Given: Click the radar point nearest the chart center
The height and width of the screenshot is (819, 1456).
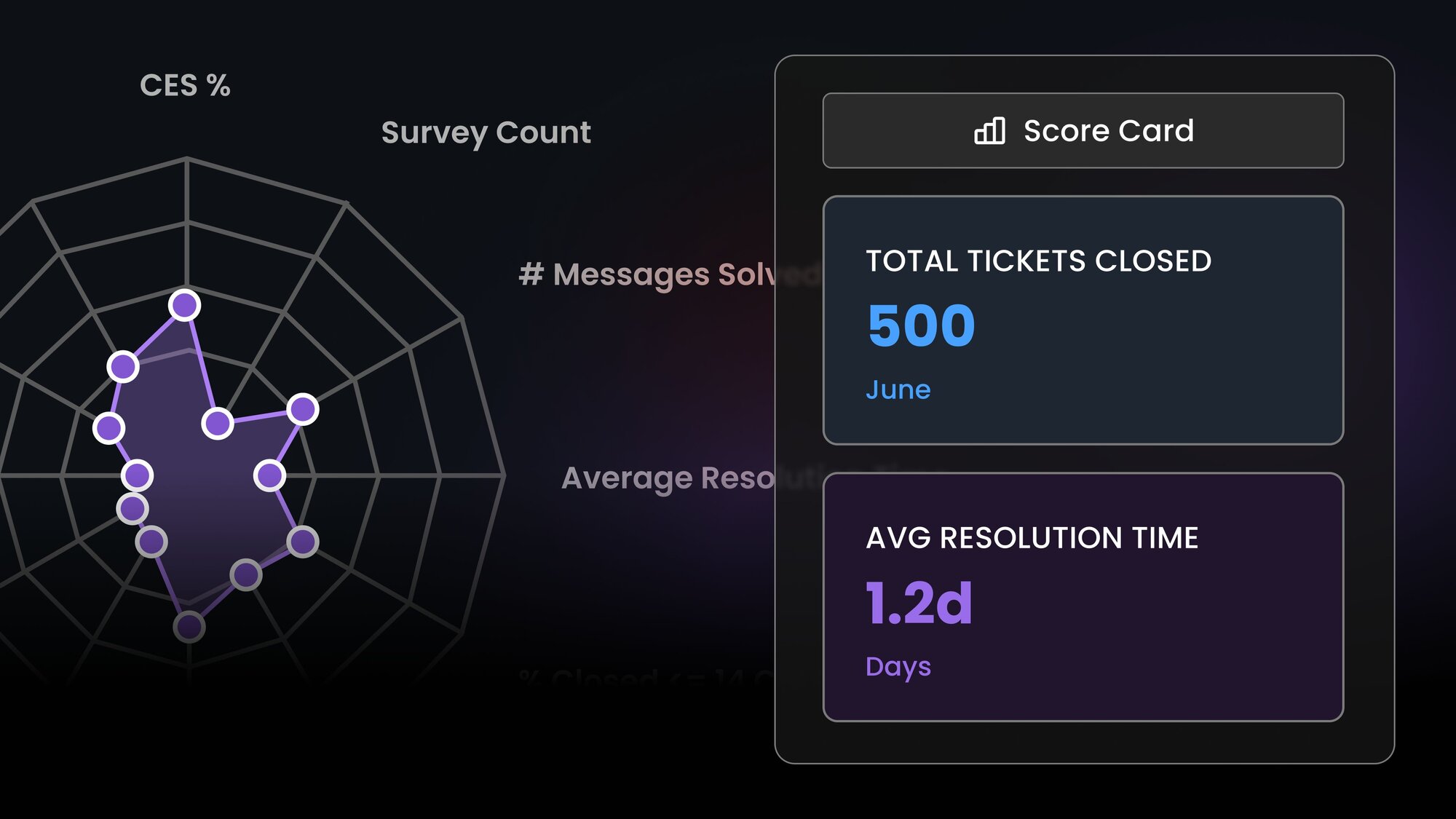Looking at the screenshot, I should pyautogui.click(x=217, y=423).
